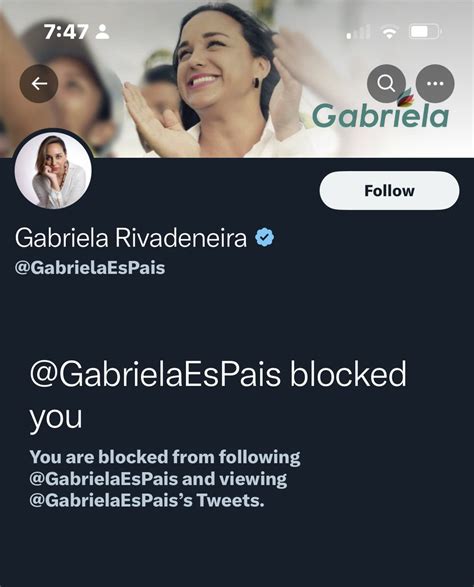Image resolution: width=474 pixels, height=587 pixels.
Task: Click the word 'you' in the blocked heading
Action: pos(56,417)
